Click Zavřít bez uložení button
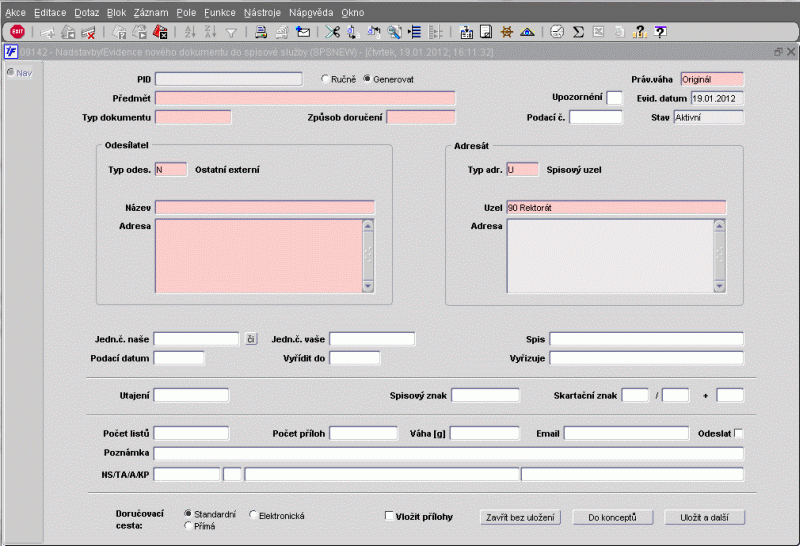 point(520,517)
